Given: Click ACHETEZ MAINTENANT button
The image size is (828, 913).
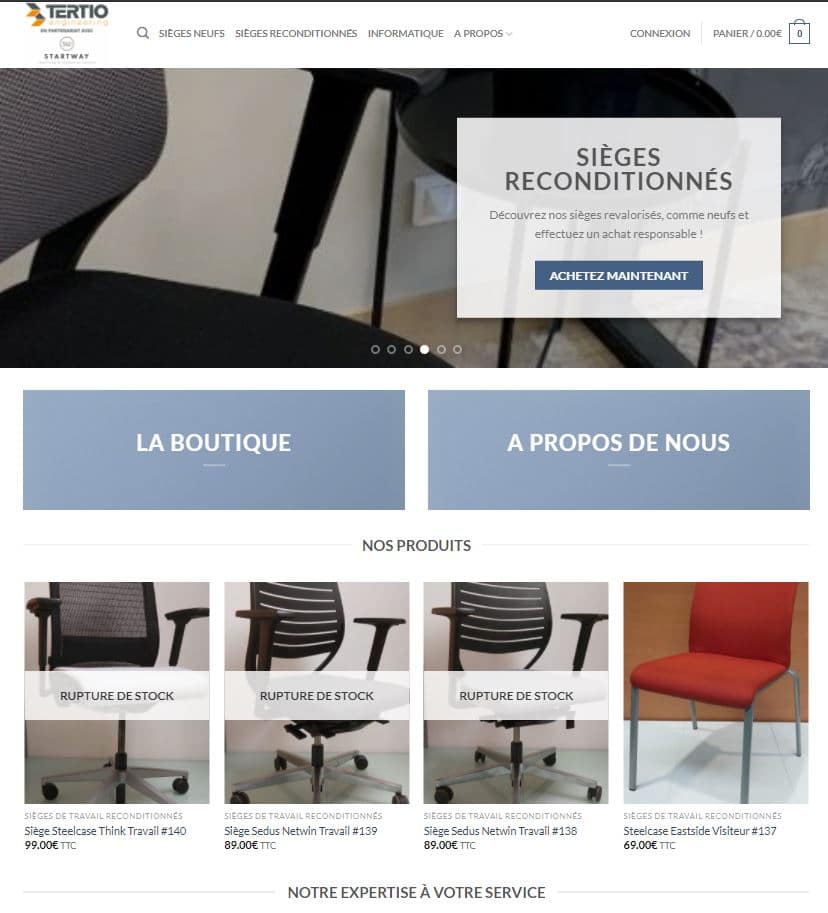Looking at the screenshot, I should point(618,275).
